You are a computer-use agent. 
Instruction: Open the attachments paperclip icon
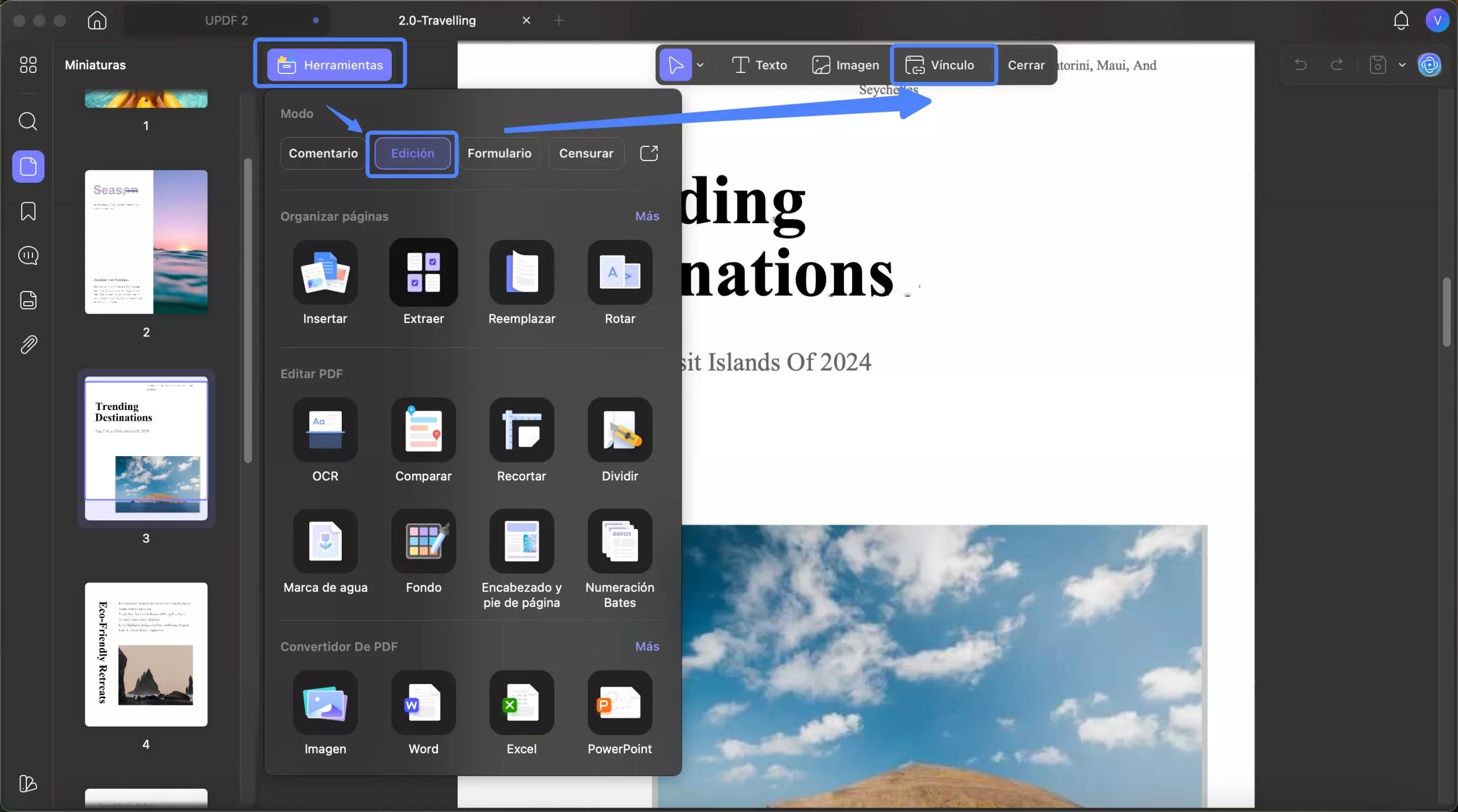pos(28,345)
